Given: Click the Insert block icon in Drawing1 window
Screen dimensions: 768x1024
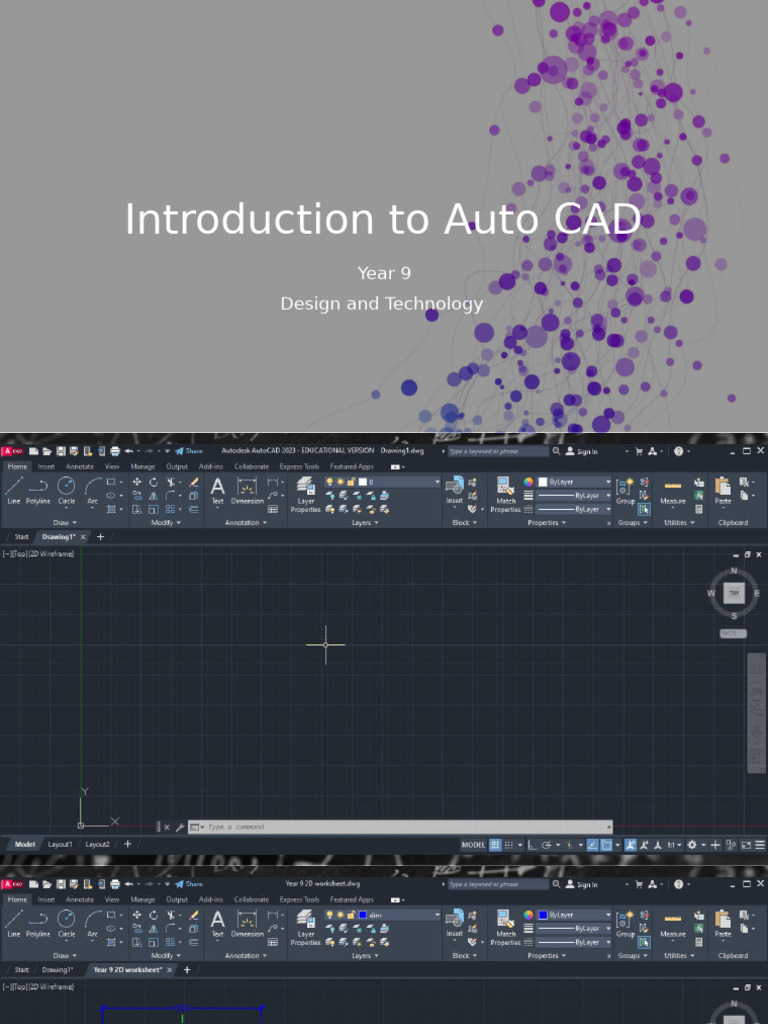Looking at the screenshot, I should click(x=455, y=490).
